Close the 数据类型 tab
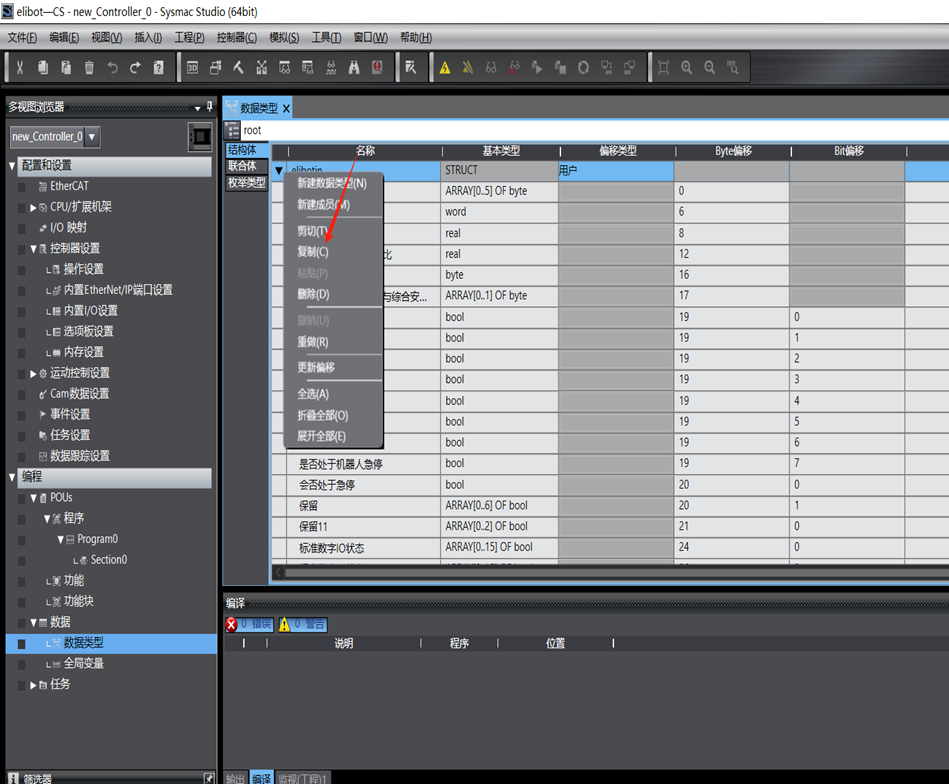Image resolution: width=949 pixels, height=784 pixels. (286, 108)
